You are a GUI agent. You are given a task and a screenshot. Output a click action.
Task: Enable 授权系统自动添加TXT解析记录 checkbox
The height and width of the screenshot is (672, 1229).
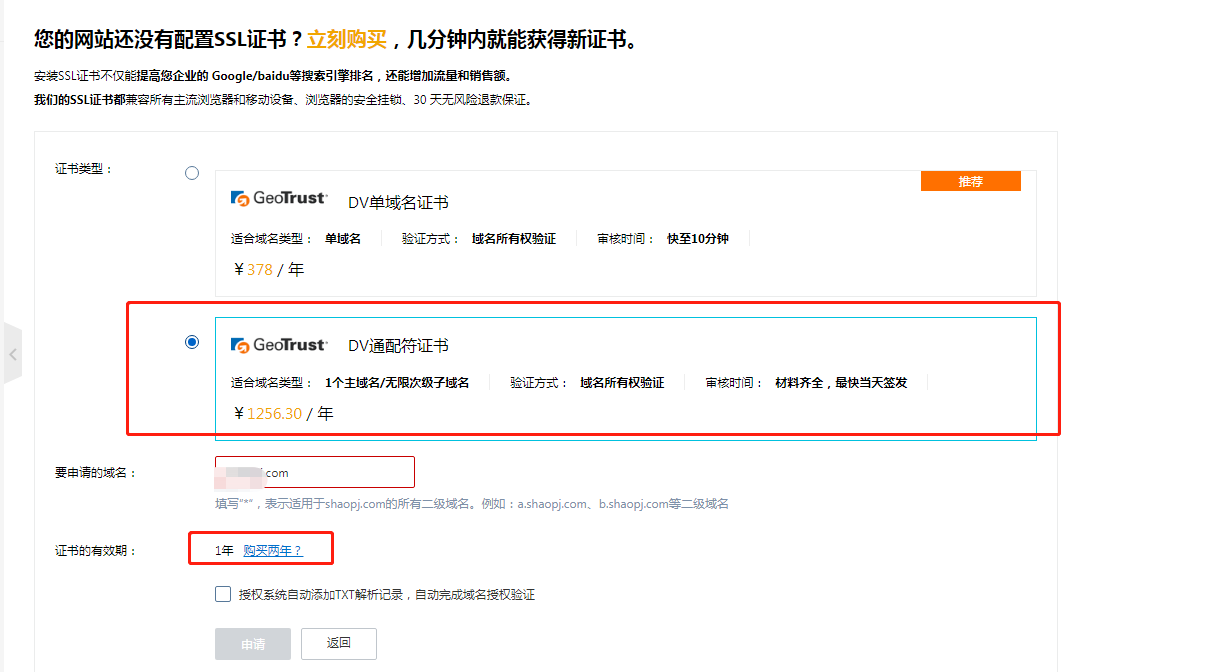223,594
